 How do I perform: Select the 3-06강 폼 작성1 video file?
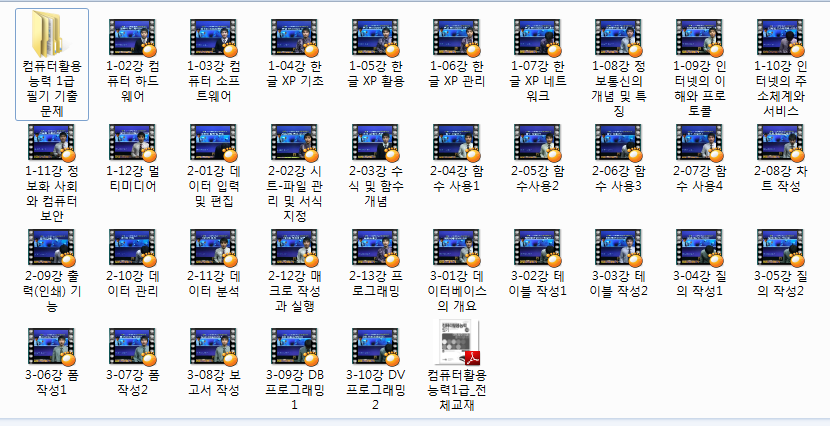(x=52, y=343)
